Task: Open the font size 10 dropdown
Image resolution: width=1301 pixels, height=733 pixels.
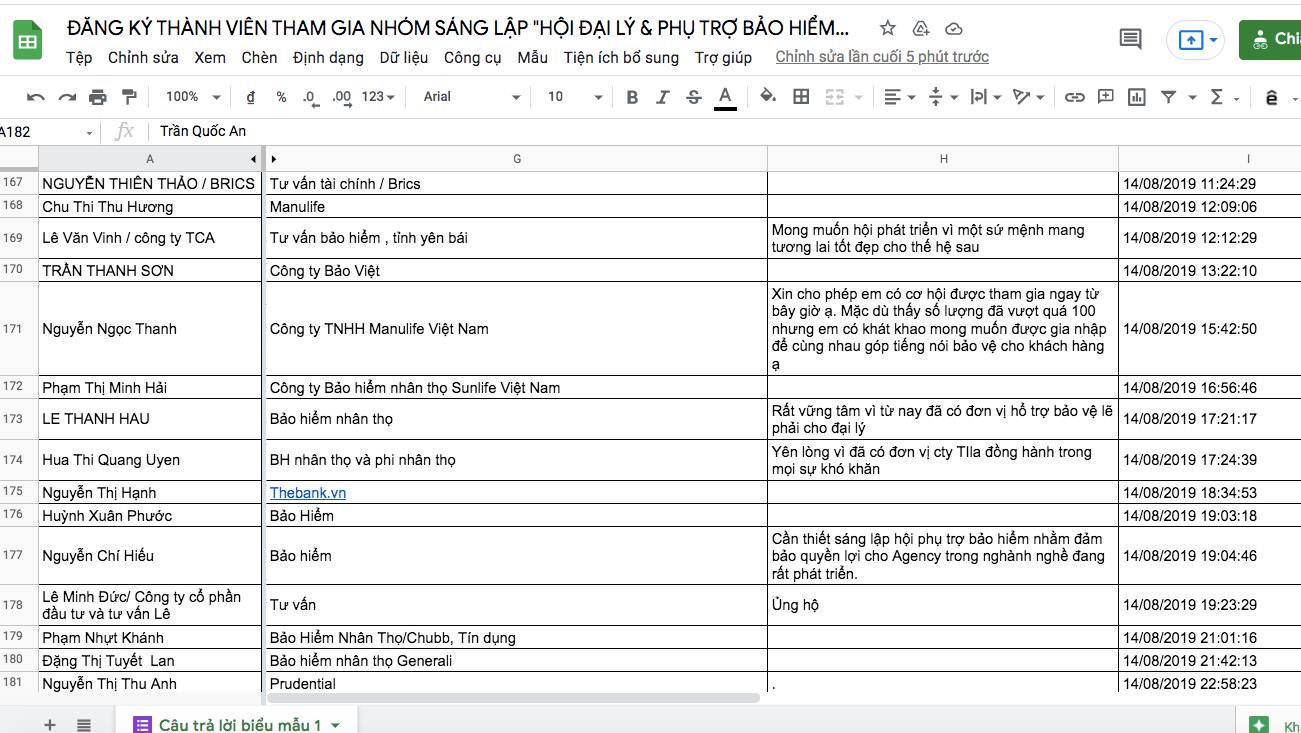Action: [575, 97]
